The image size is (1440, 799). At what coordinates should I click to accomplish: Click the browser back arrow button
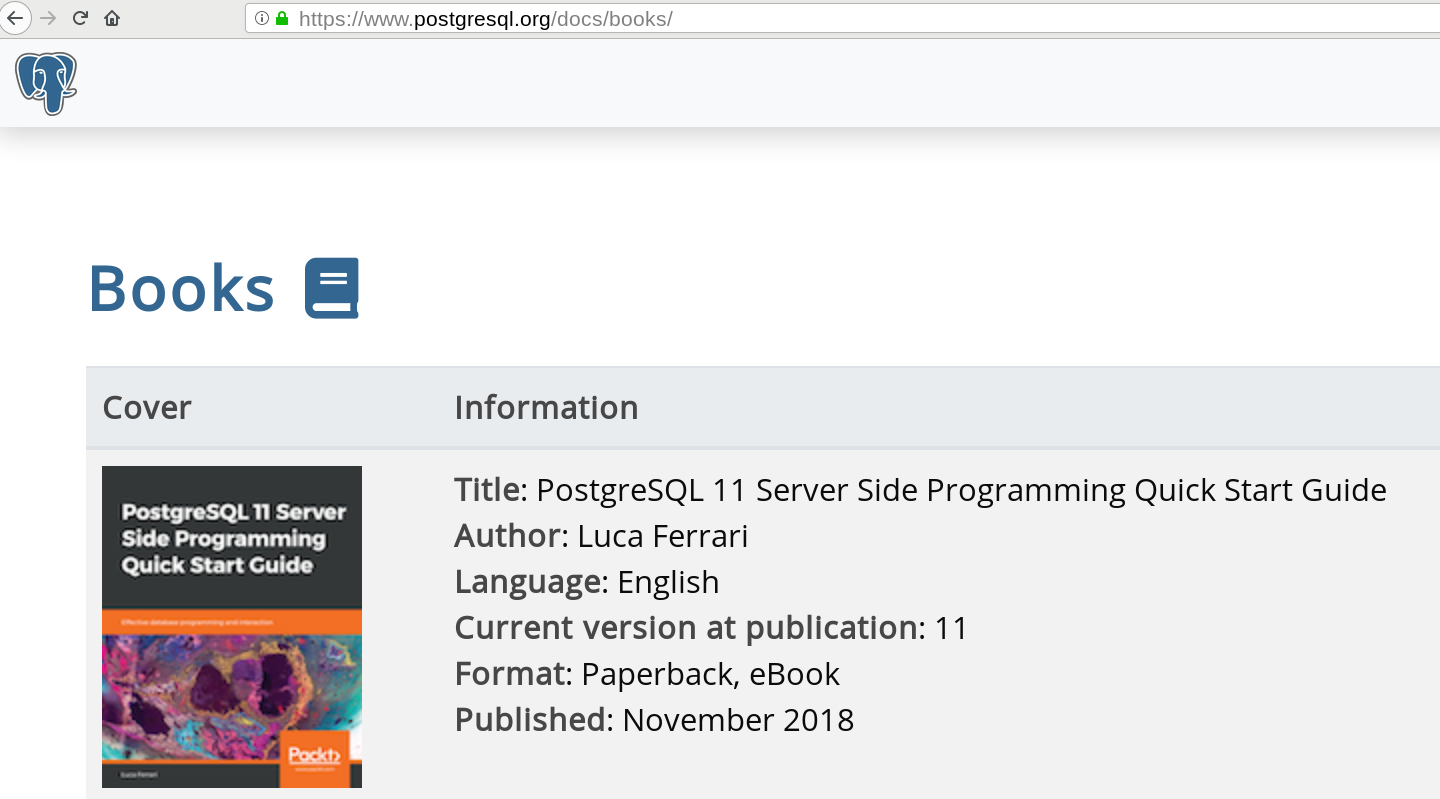(x=14, y=18)
